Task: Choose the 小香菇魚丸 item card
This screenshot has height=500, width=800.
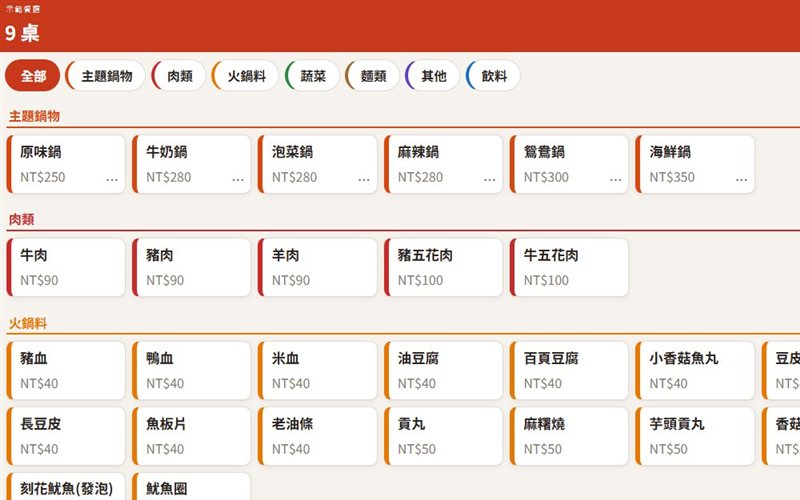Action: (x=695, y=370)
